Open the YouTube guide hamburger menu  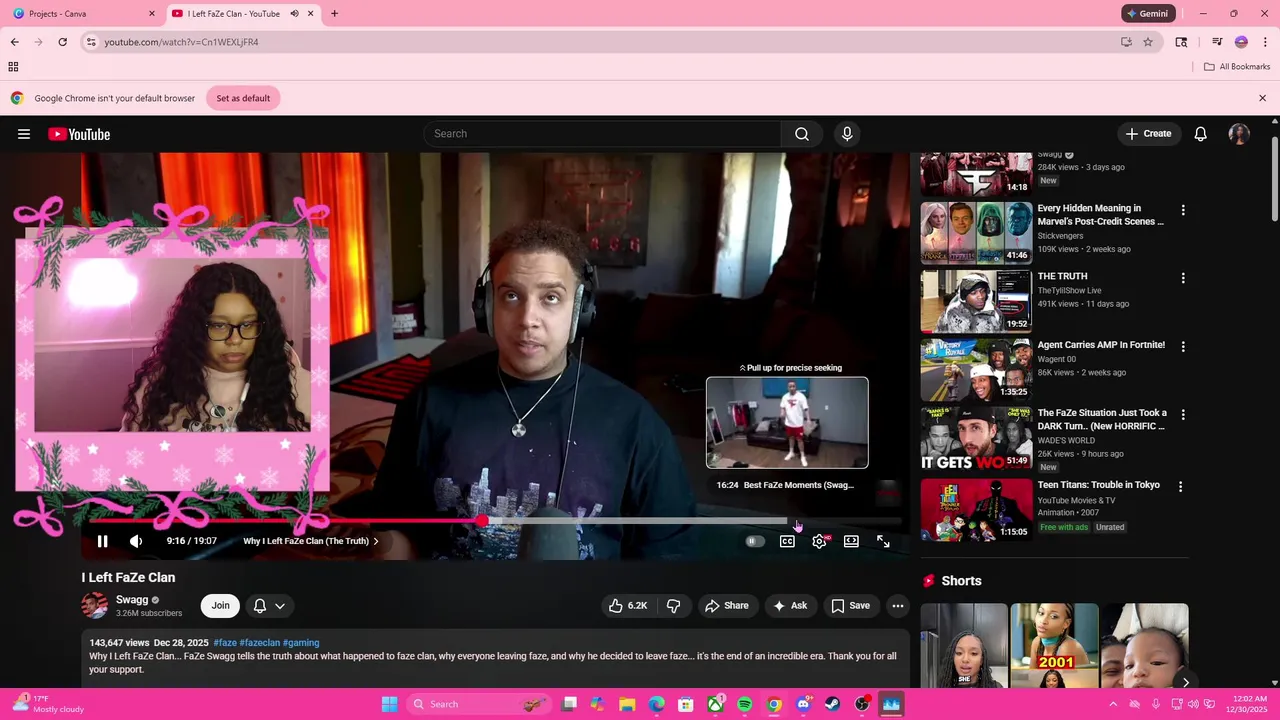(x=24, y=134)
